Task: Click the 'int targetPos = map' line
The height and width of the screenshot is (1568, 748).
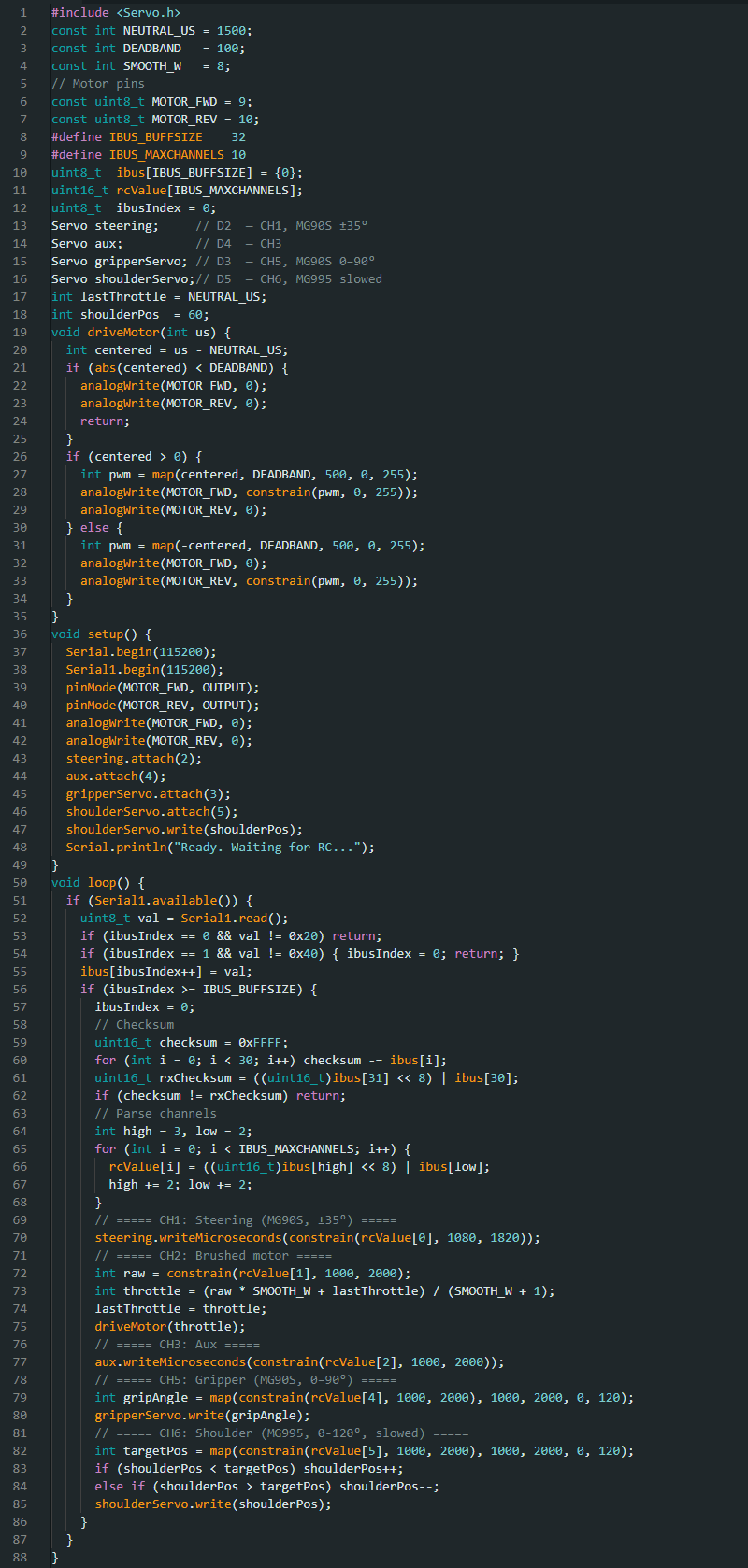Action: tap(364, 1451)
